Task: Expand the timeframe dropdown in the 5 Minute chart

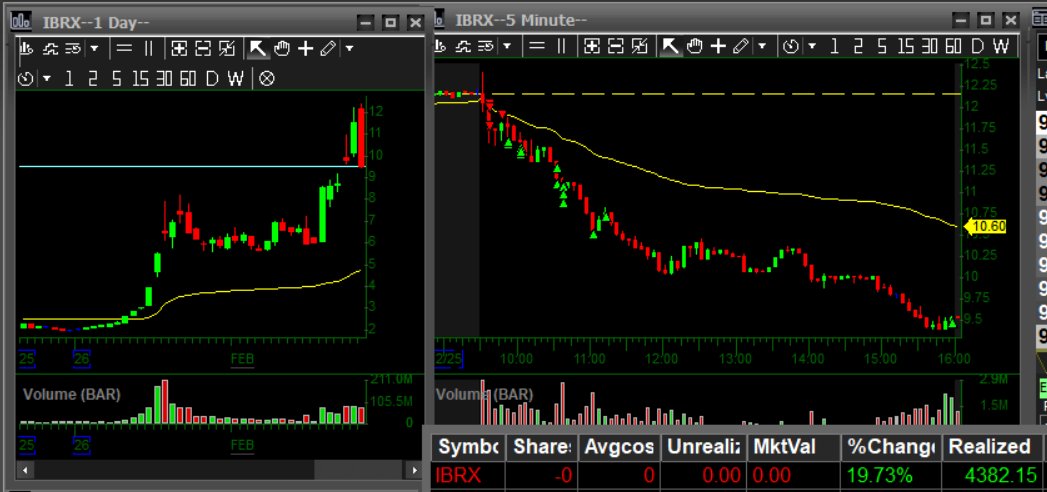Action: coord(812,47)
